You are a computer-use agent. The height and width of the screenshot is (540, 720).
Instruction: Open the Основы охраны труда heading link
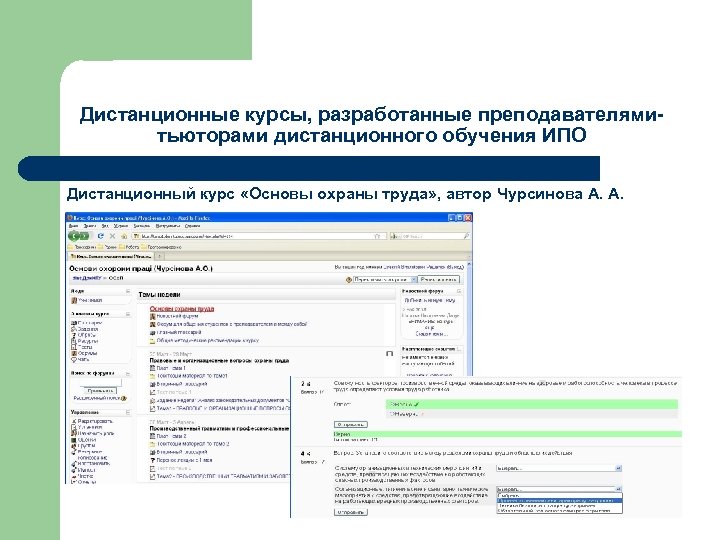click(x=182, y=309)
